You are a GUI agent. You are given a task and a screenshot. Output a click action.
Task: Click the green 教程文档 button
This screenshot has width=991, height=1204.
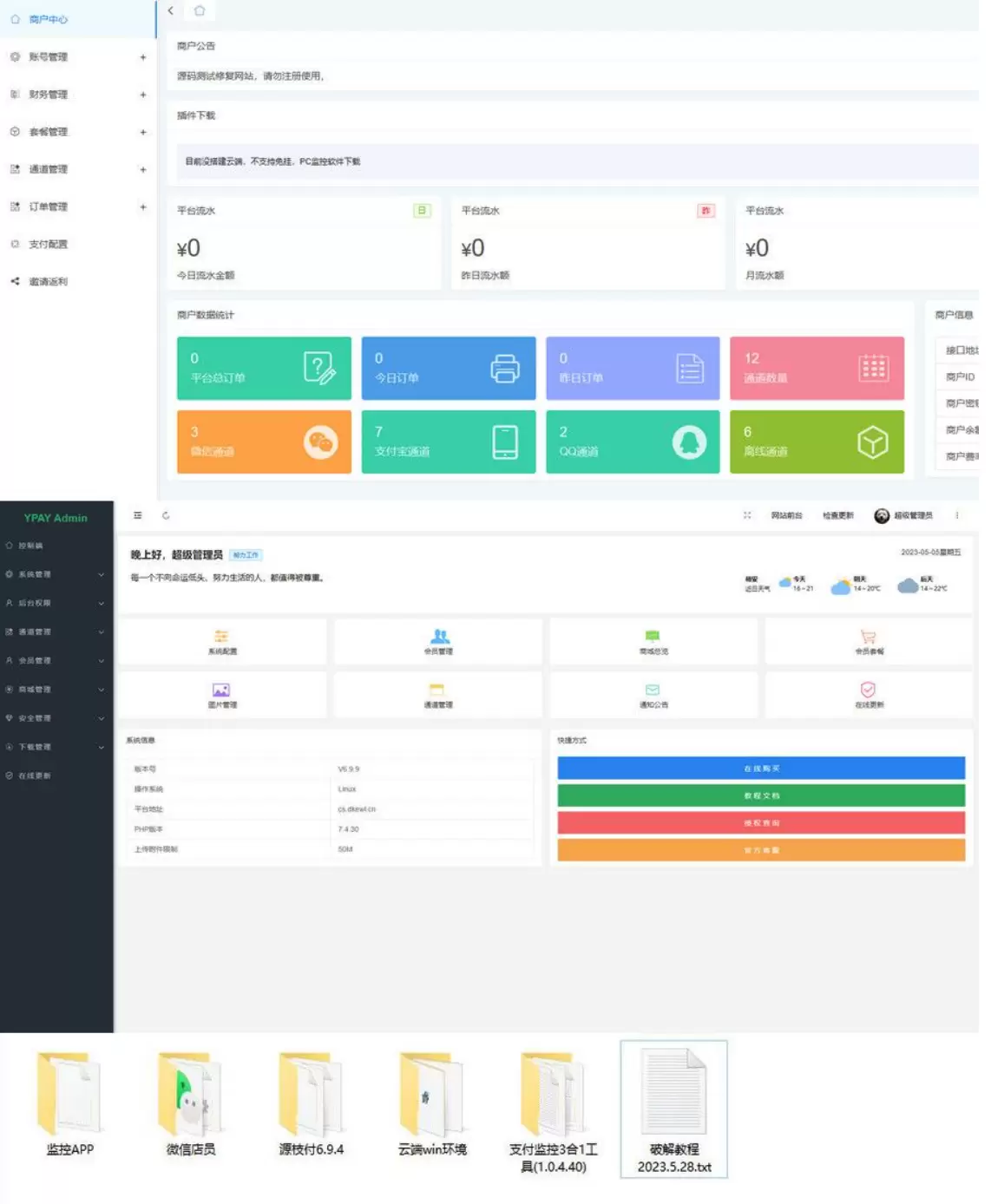[x=761, y=796]
